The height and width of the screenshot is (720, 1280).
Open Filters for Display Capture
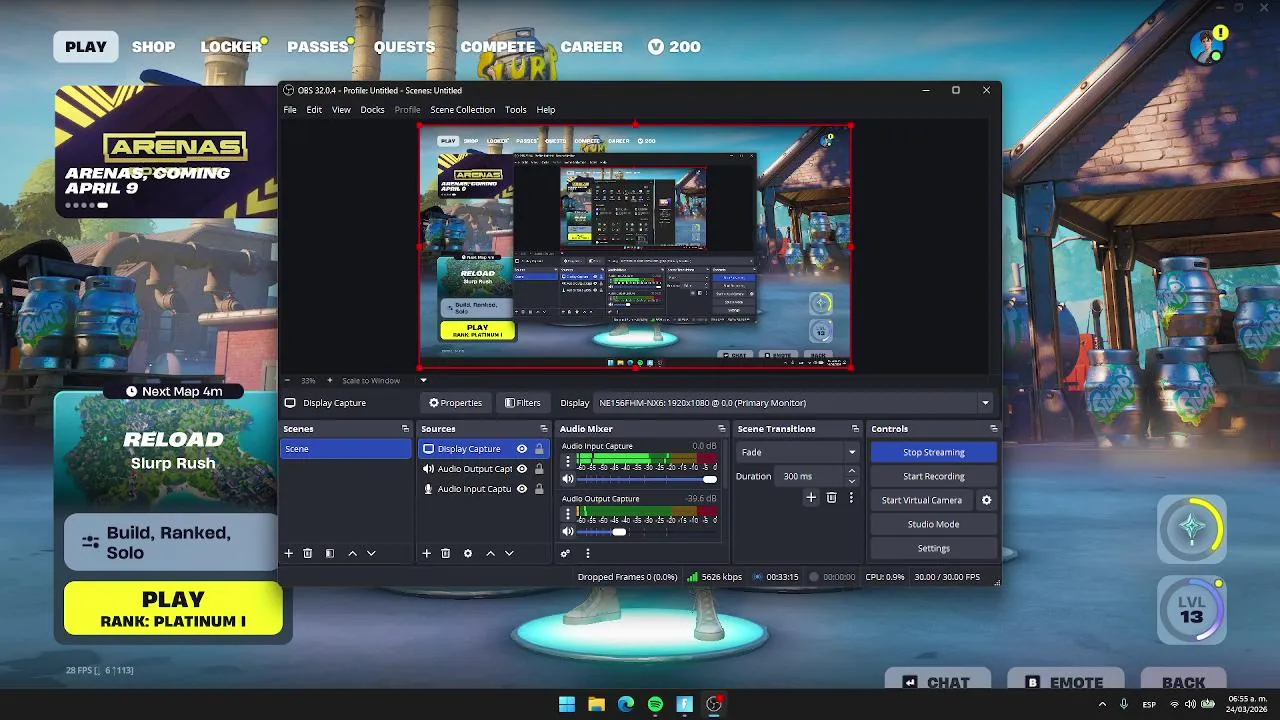(x=523, y=403)
